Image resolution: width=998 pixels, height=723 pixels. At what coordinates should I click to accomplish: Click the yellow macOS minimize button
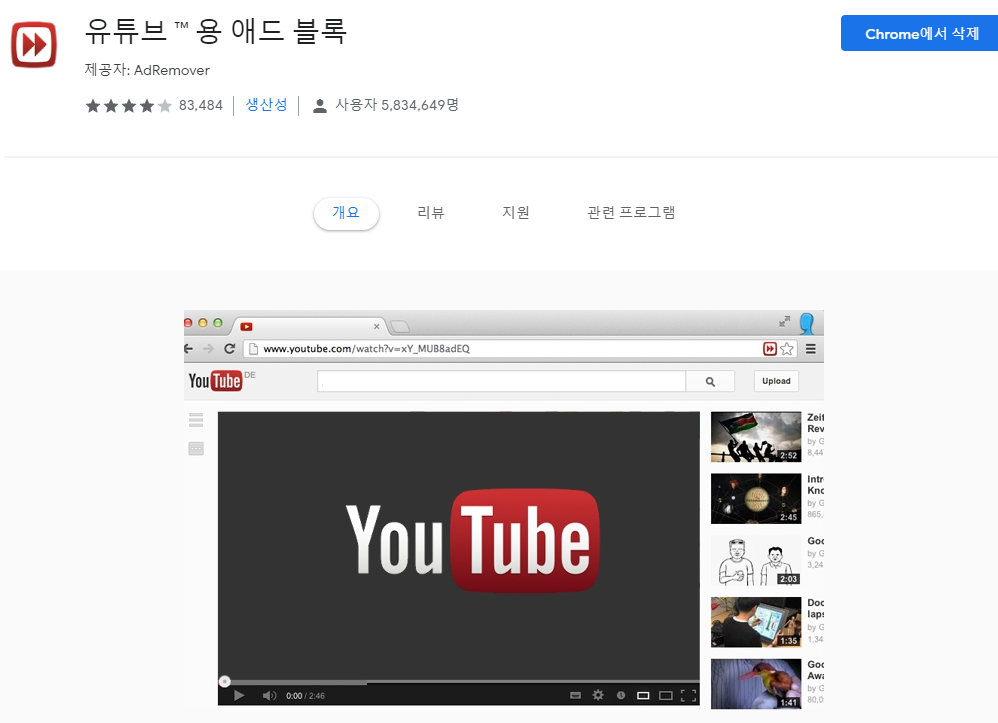(x=203, y=323)
